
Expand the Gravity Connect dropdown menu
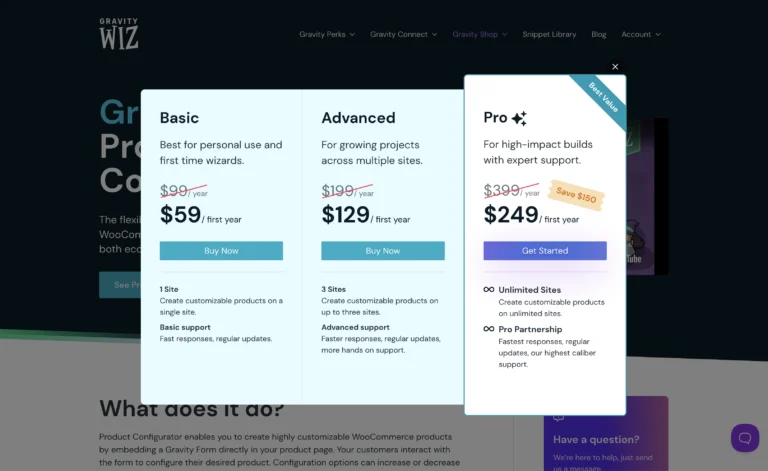403,34
